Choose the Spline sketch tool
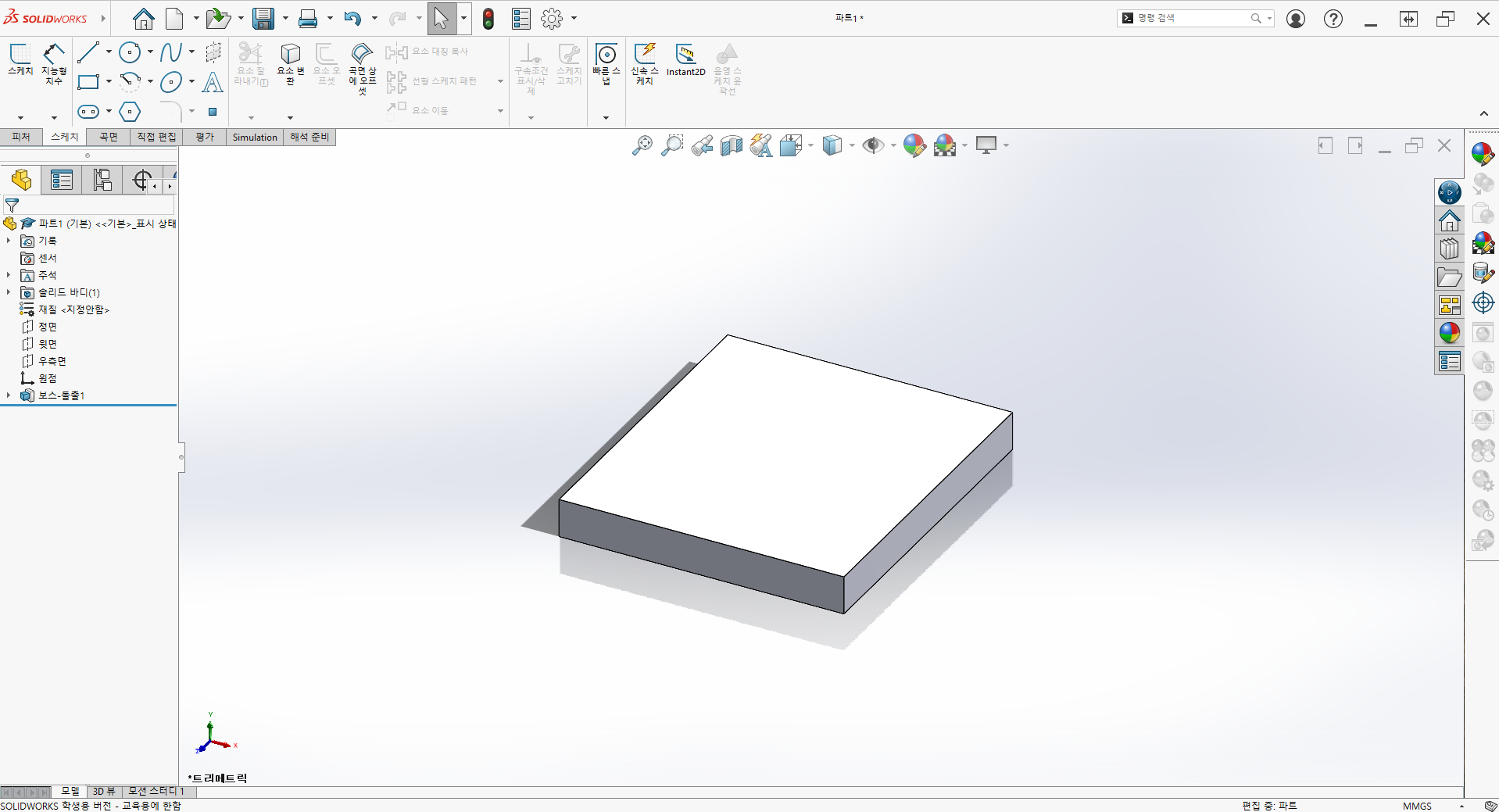The height and width of the screenshot is (812, 1499). point(170,53)
